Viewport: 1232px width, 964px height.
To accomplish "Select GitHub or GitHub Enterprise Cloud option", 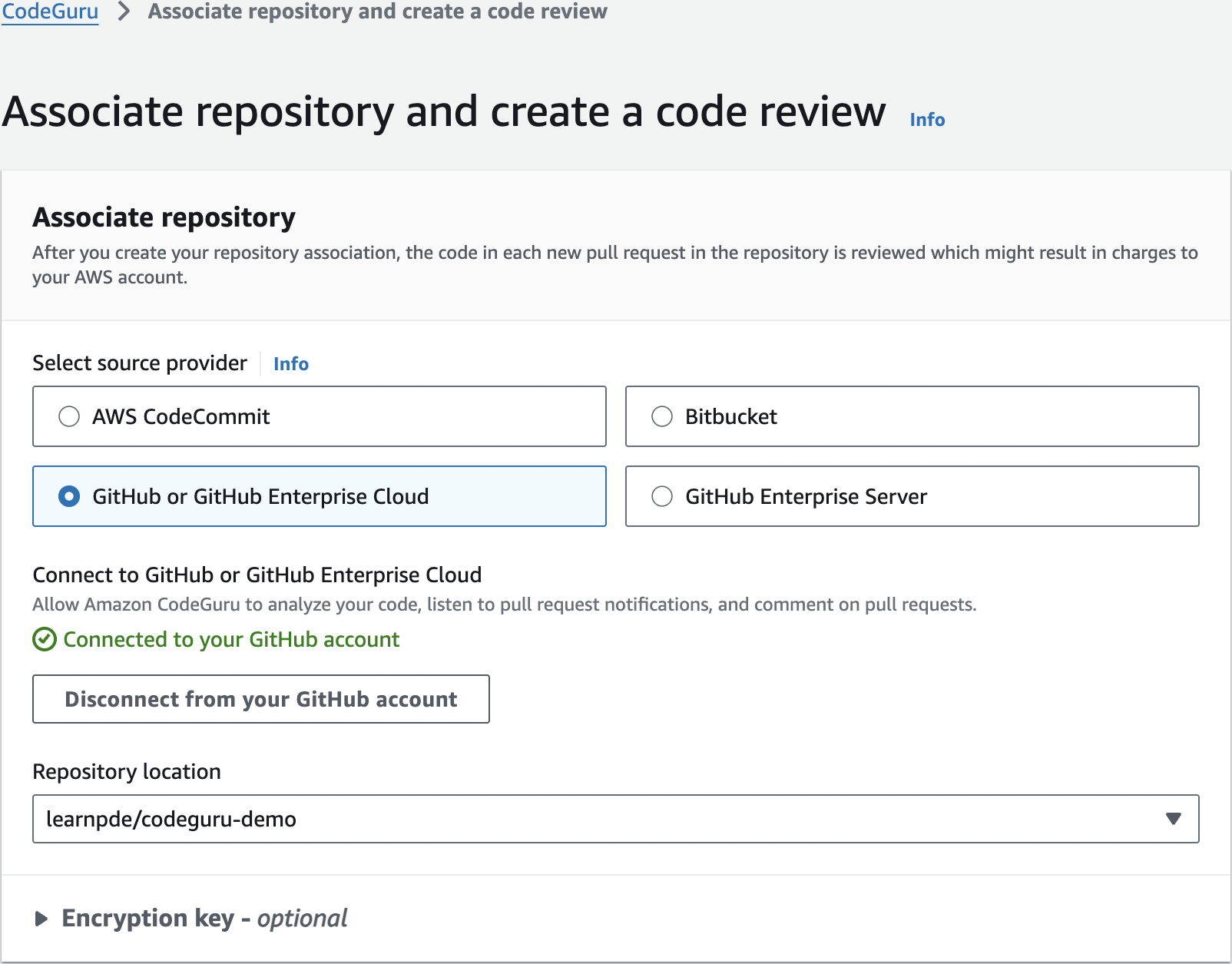I will (x=320, y=496).
